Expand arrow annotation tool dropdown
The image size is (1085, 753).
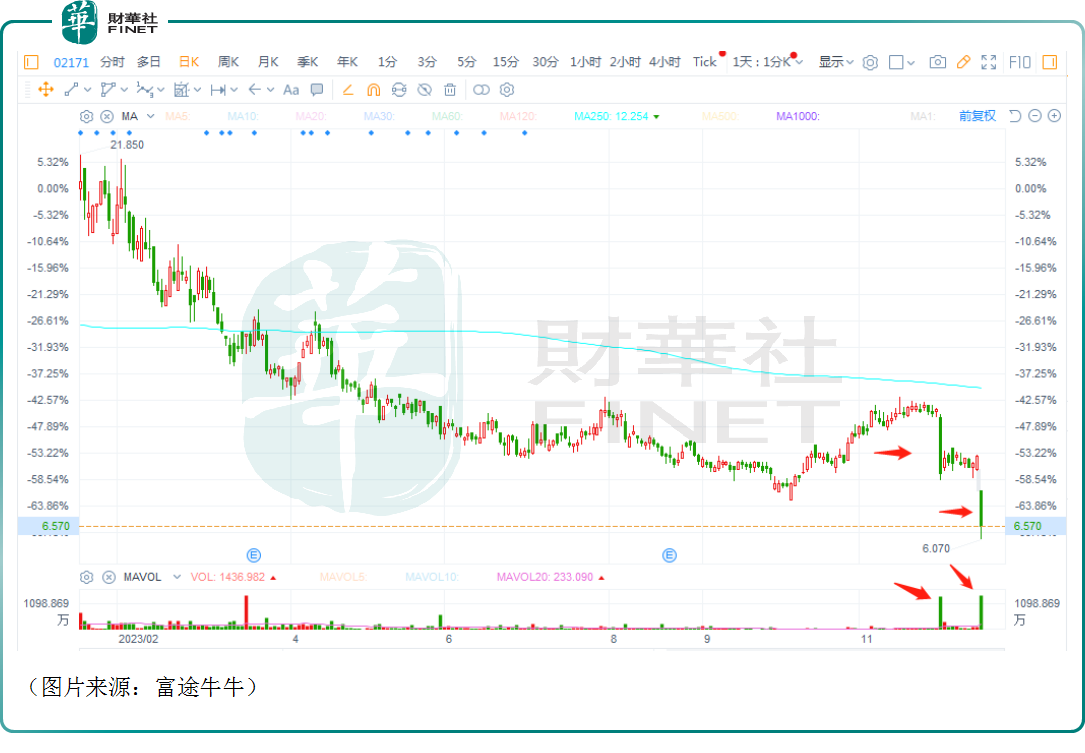(x=271, y=89)
